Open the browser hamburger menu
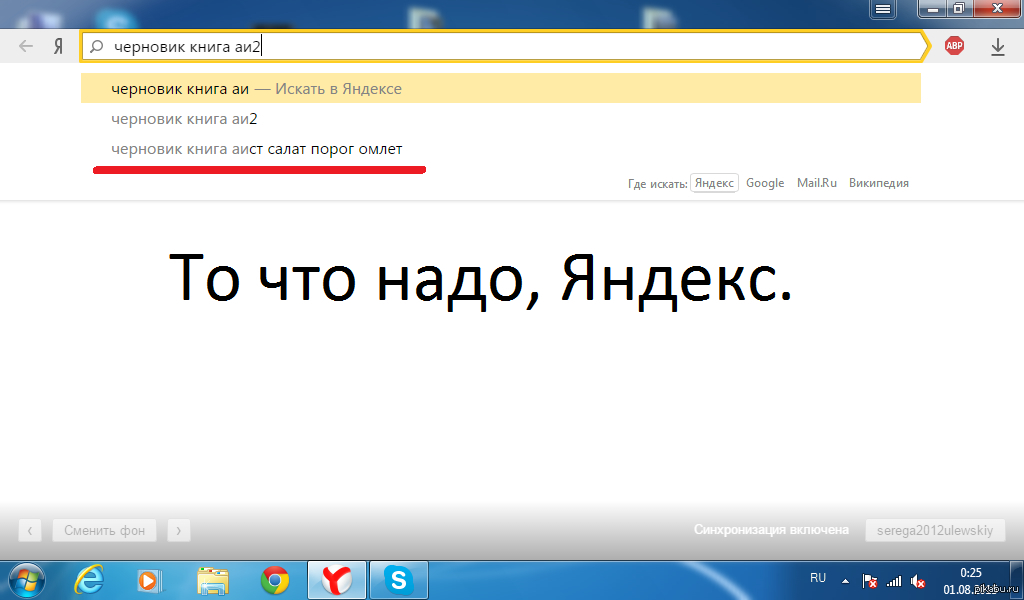The height and width of the screenshot is (600, 1024). [883, 8]
